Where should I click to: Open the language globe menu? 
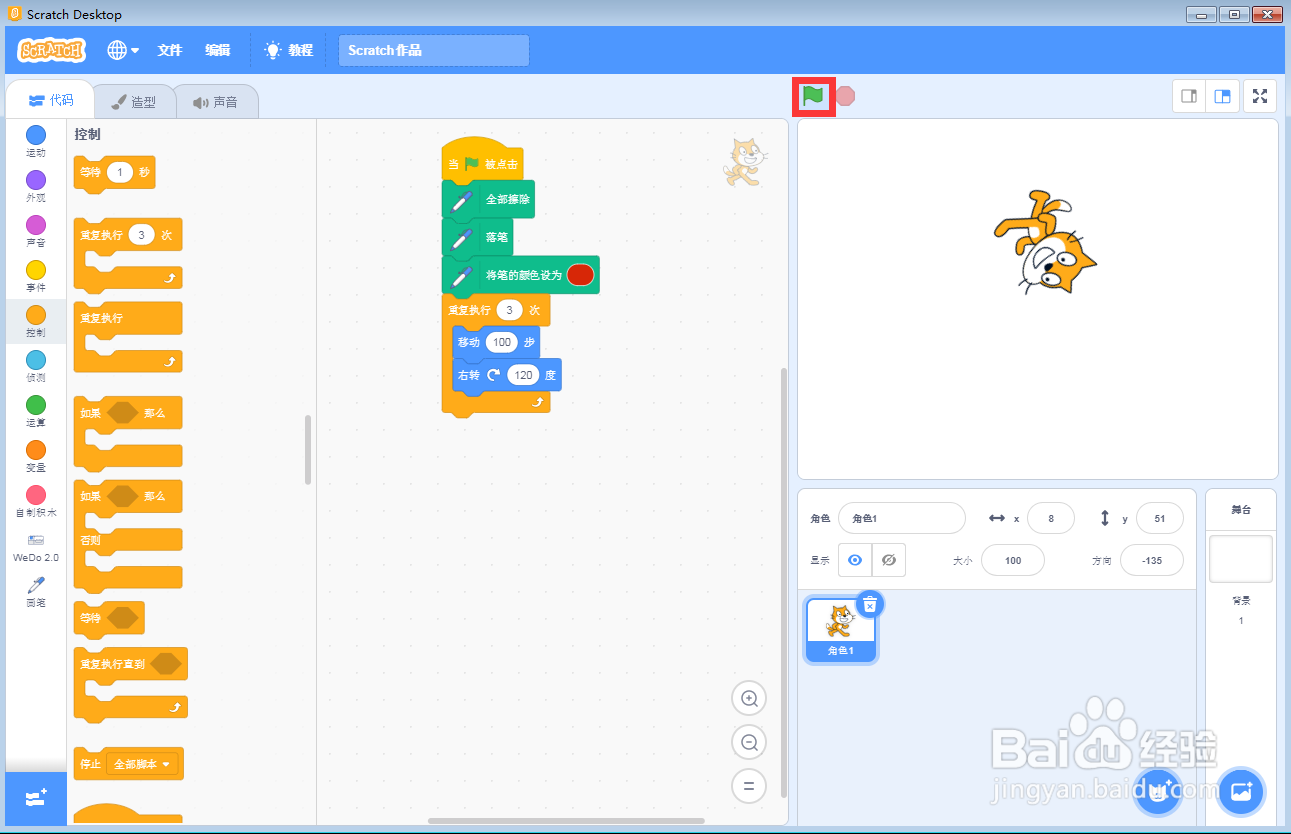(123, 50)
